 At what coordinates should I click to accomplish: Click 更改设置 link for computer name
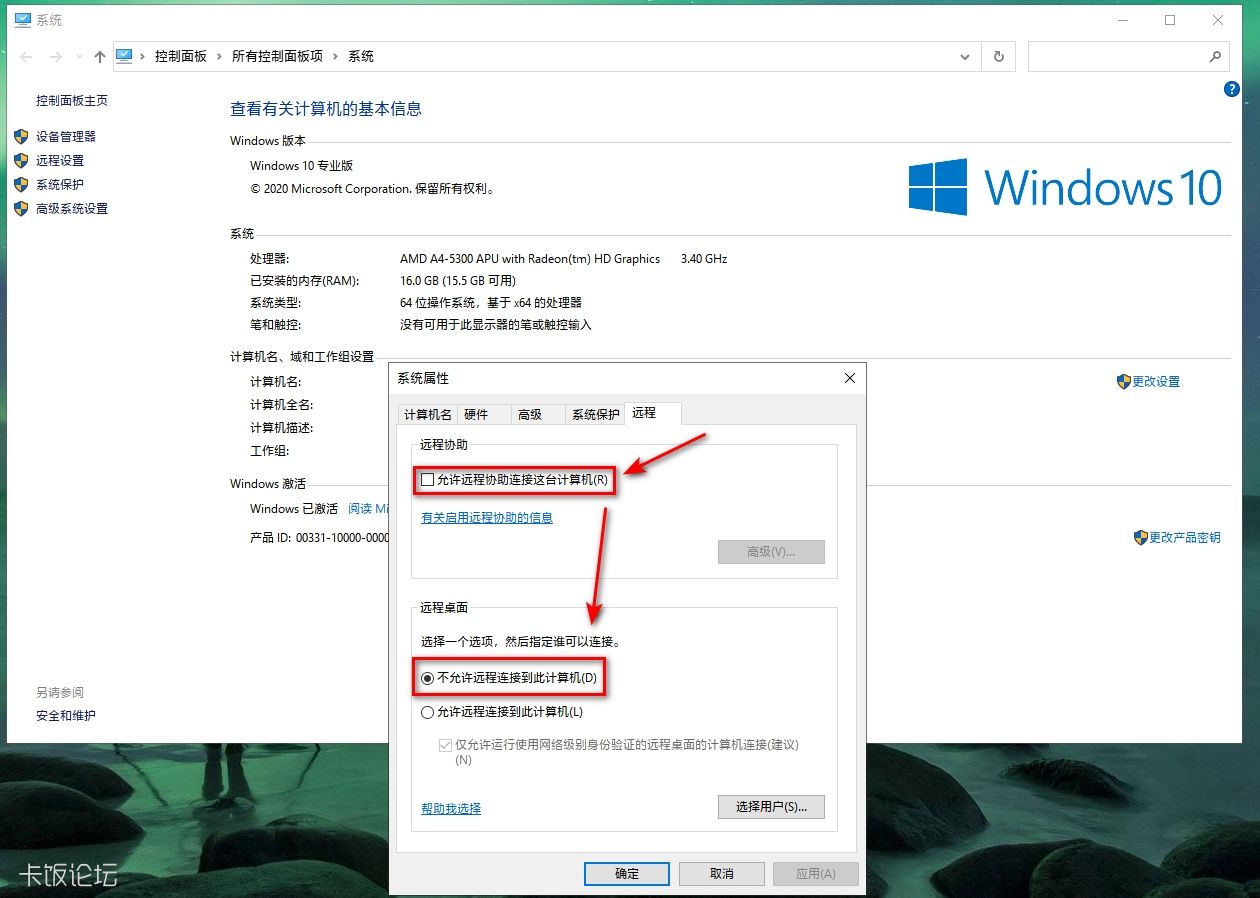coord(1156,382)
